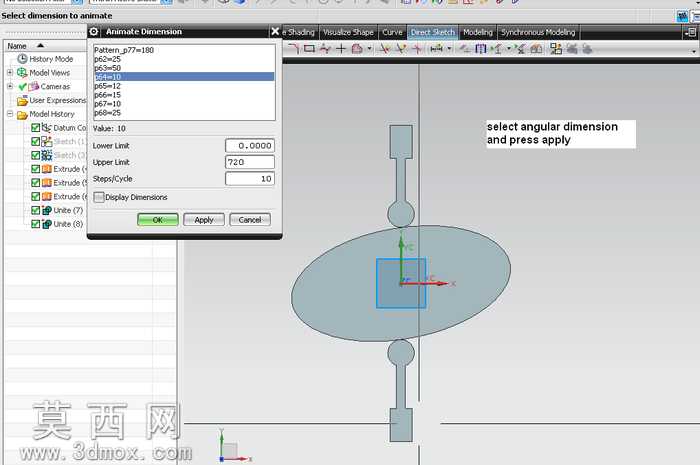Click the Sketch (1) feature icon
The width and height of the screenshot is (700, 465).
point(46,141)
